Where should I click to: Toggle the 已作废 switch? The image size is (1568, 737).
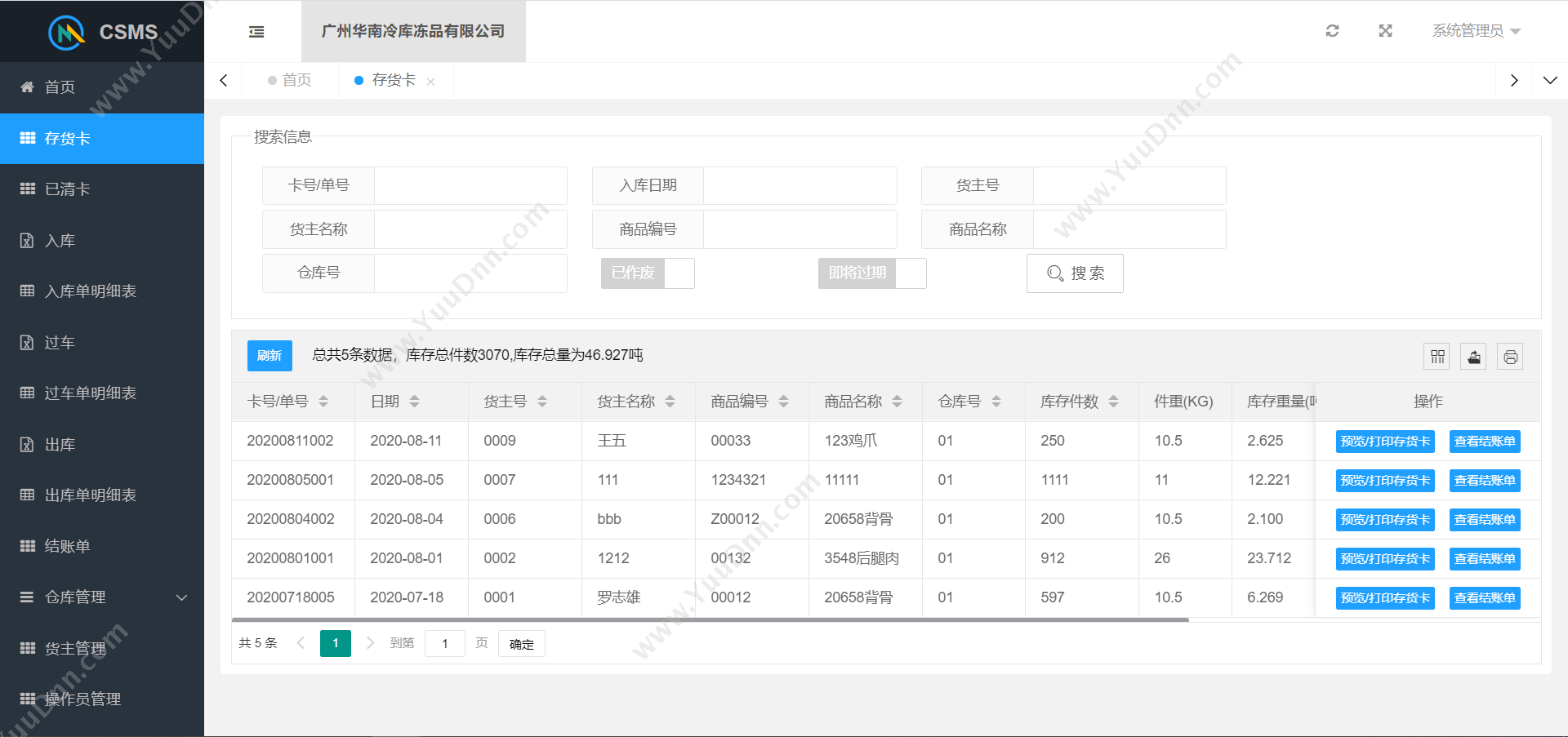pos(648,273)
